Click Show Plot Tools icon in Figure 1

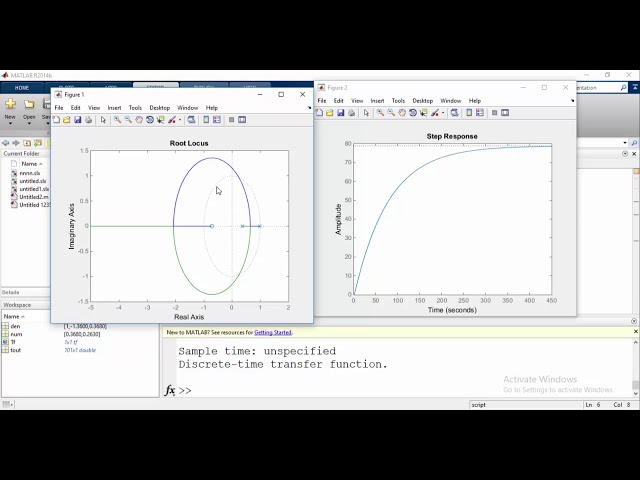pyautogui.click(x=242, y=120)
